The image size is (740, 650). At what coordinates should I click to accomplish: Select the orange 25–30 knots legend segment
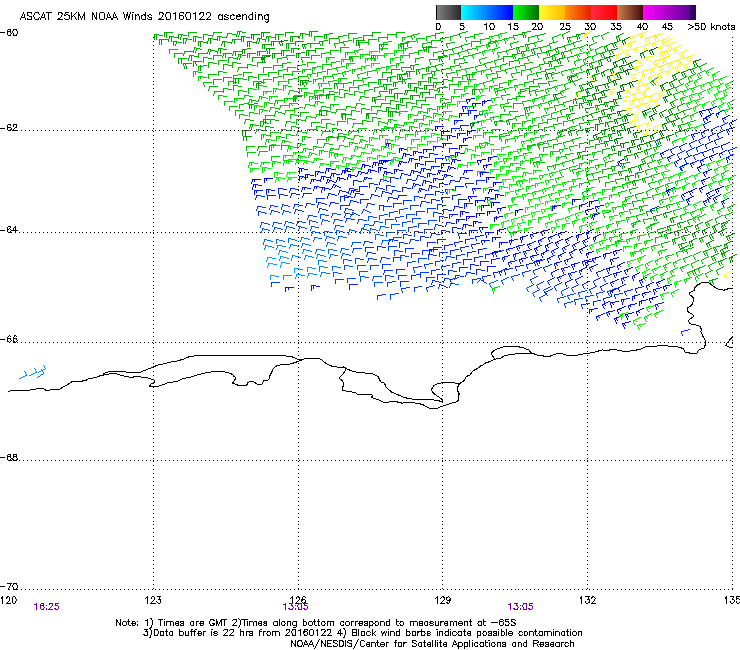click(578, 12)
